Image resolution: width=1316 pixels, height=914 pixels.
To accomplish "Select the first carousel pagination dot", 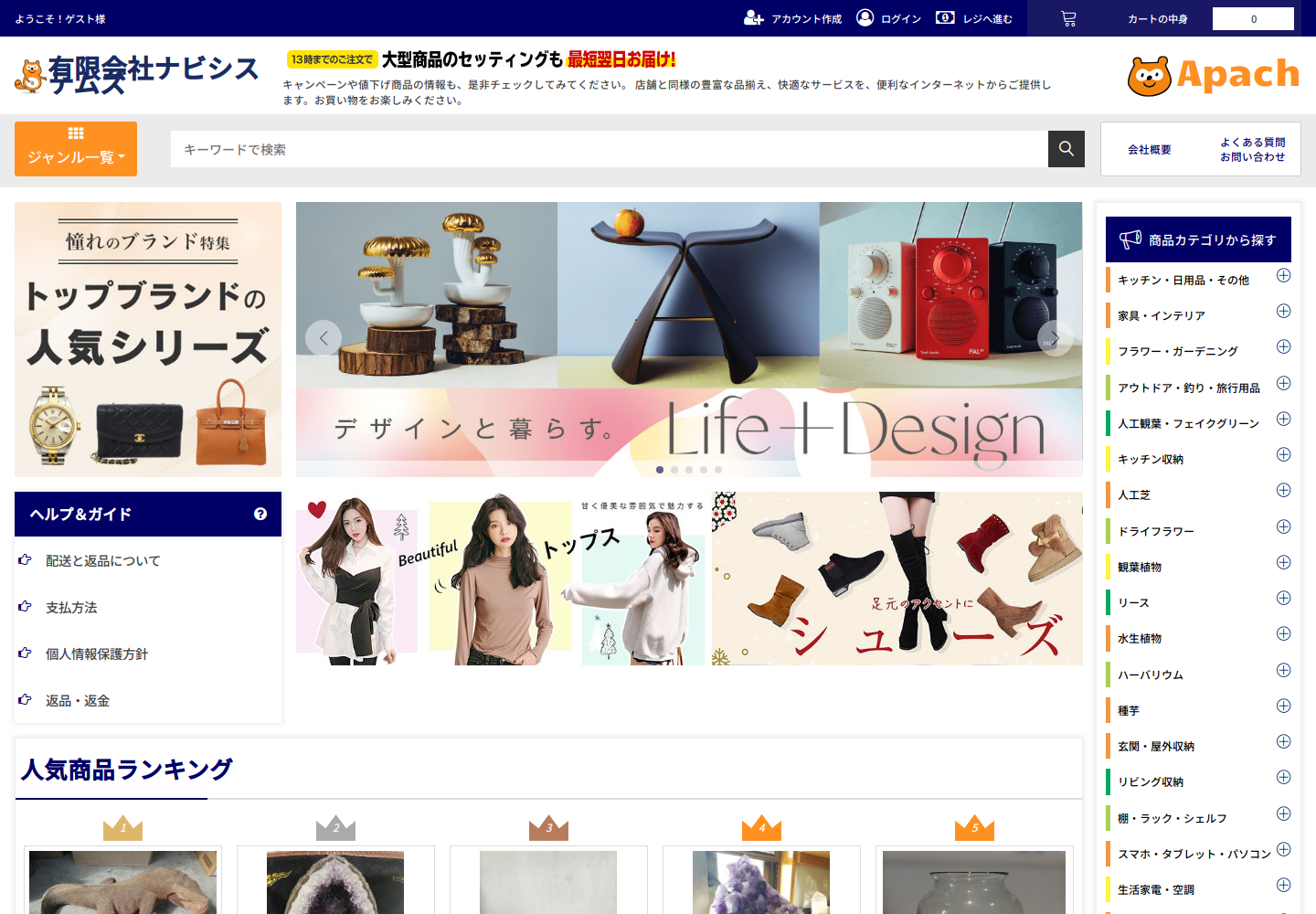I will coord(660,470).
